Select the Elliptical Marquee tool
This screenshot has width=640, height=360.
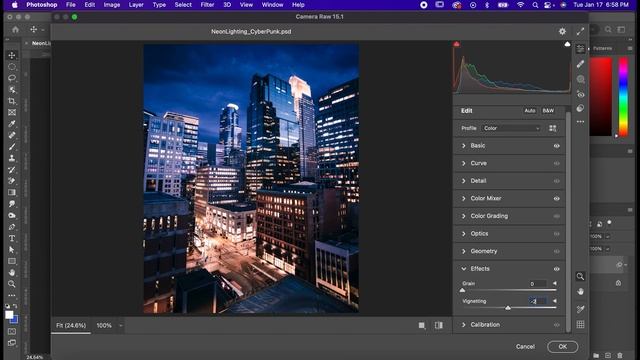pos(12,67)
